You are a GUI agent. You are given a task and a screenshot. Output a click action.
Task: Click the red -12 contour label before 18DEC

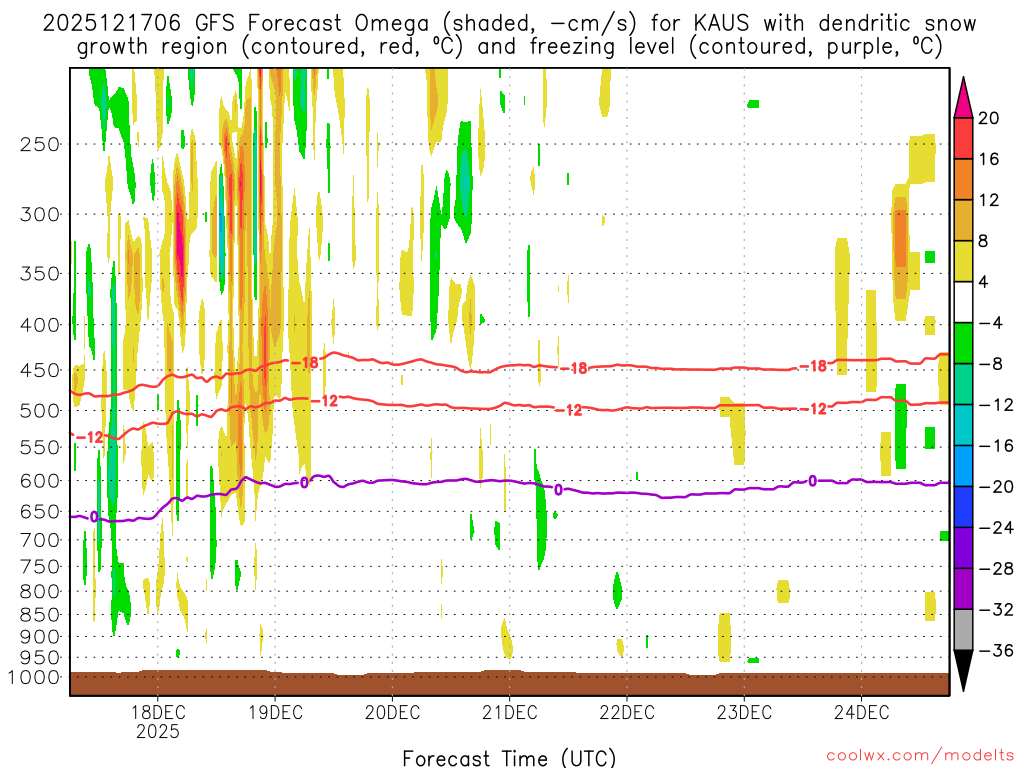click(90, 437)
